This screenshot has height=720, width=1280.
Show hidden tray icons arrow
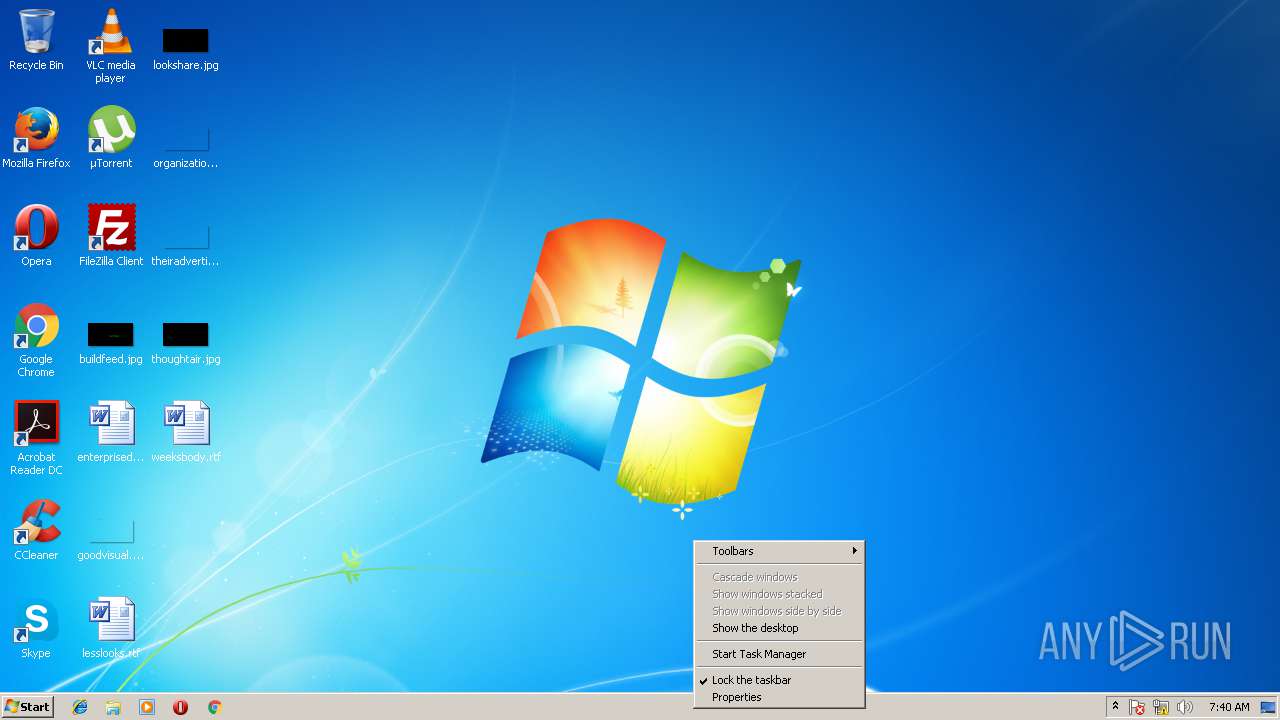tap(1115, 707)
